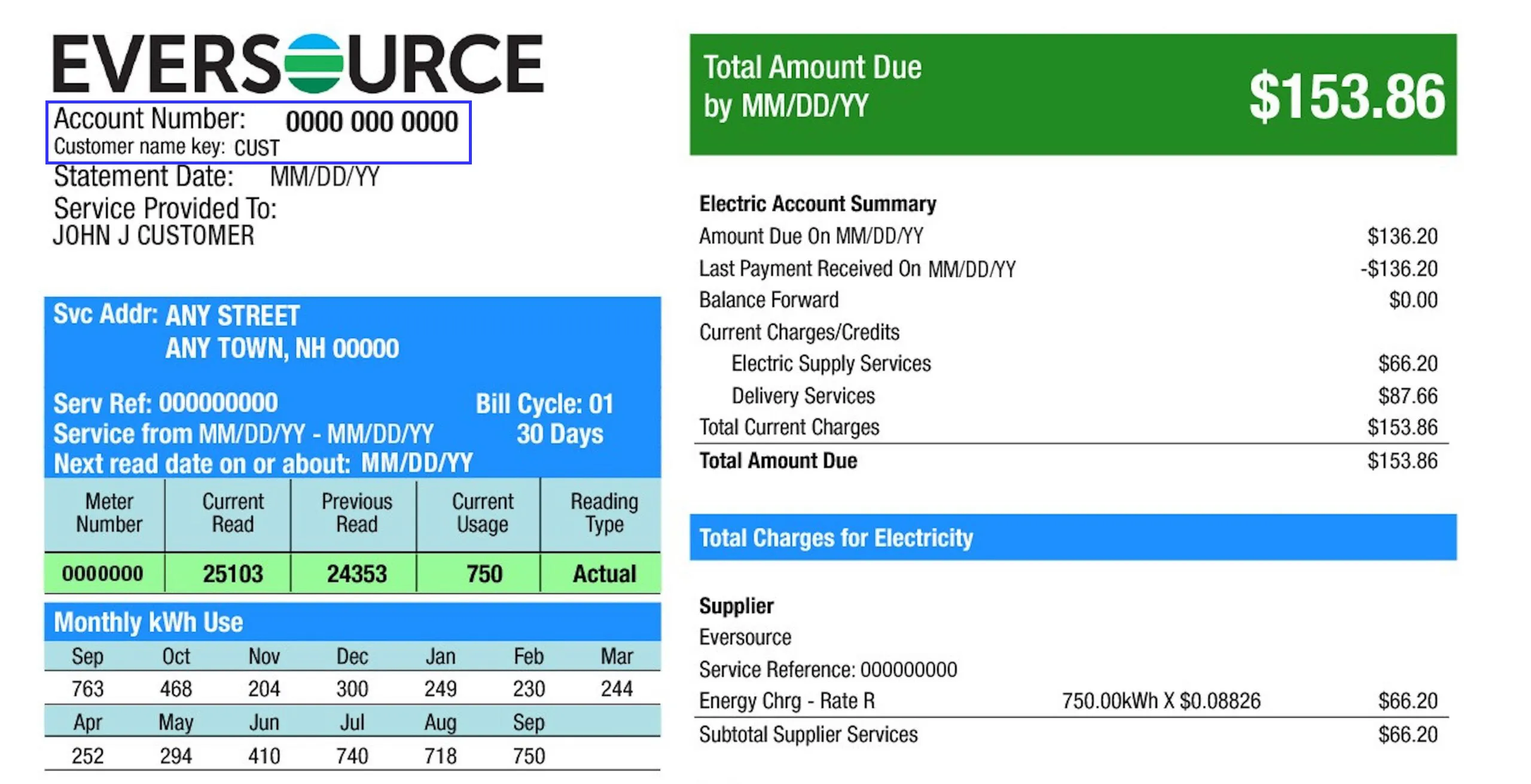Click Bill Cycle: 01 text
The width and height of the screenshot is (1531, 784).
(x=544, y=404)
